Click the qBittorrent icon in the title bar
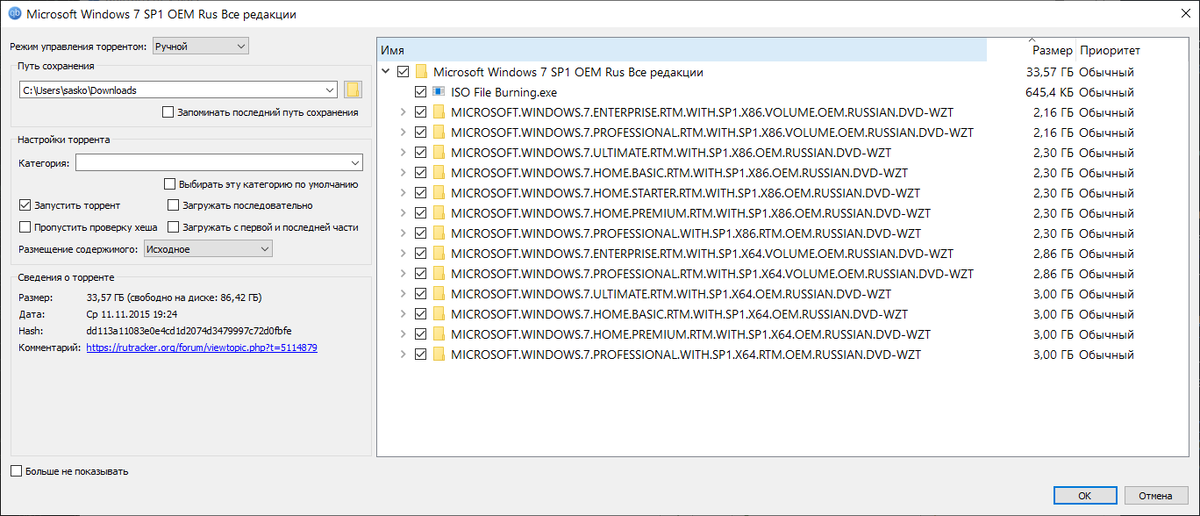The width and height of the screenshot is (1200, 516). coord(14,15)
